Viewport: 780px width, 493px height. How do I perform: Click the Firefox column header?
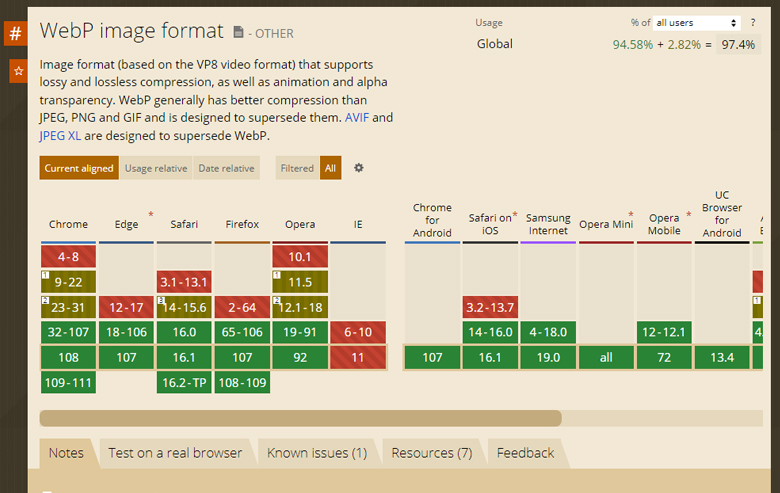242,224
